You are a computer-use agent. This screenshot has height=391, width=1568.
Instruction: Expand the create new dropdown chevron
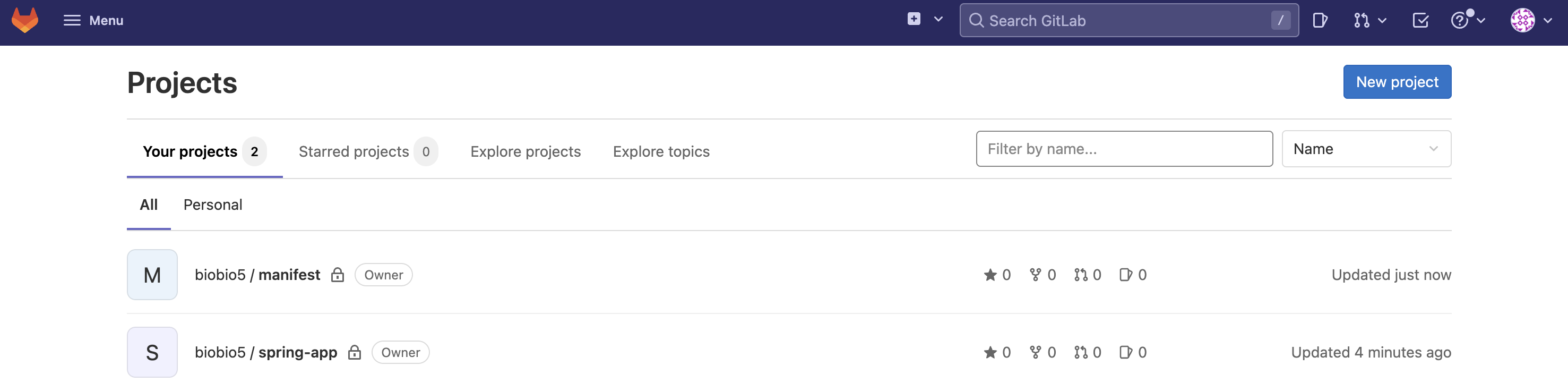[x=938, y=20]
